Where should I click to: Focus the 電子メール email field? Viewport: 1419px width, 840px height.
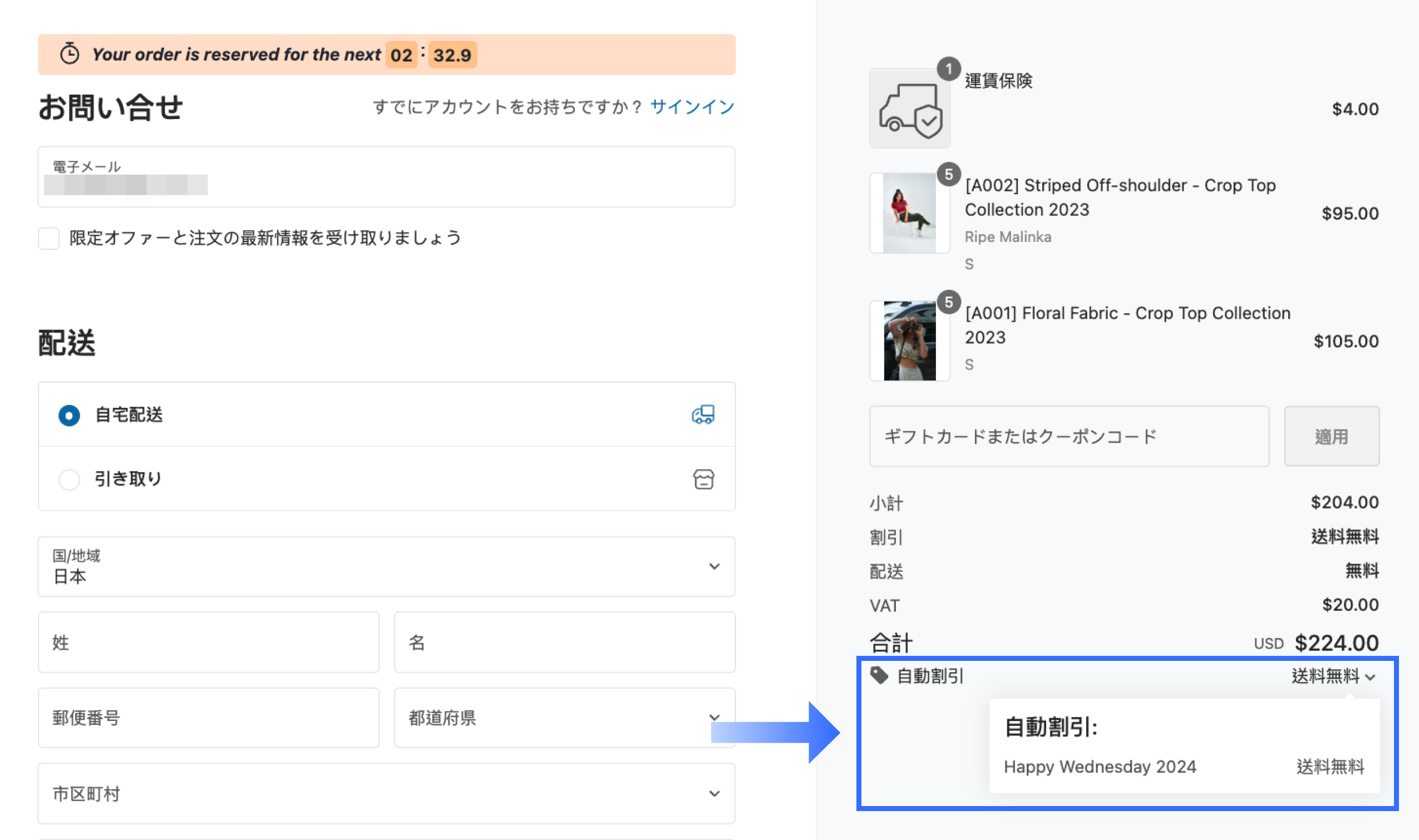(x=387, y=177)
